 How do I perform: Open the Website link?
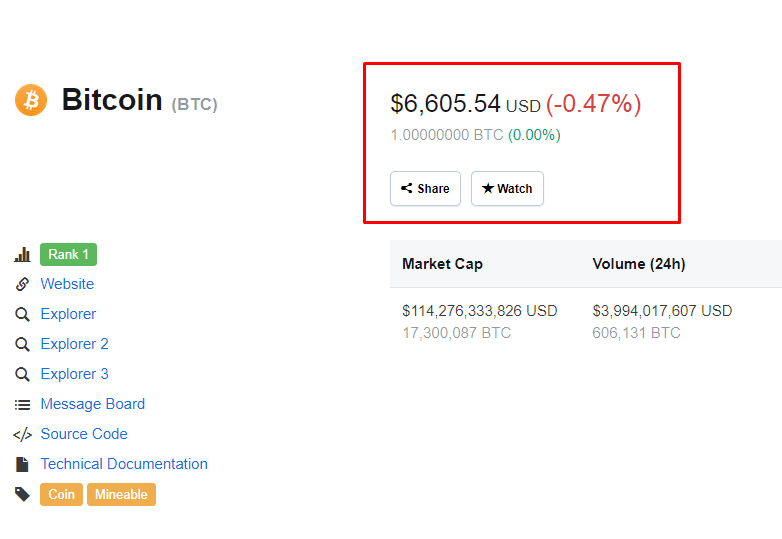tap(67, 284)
